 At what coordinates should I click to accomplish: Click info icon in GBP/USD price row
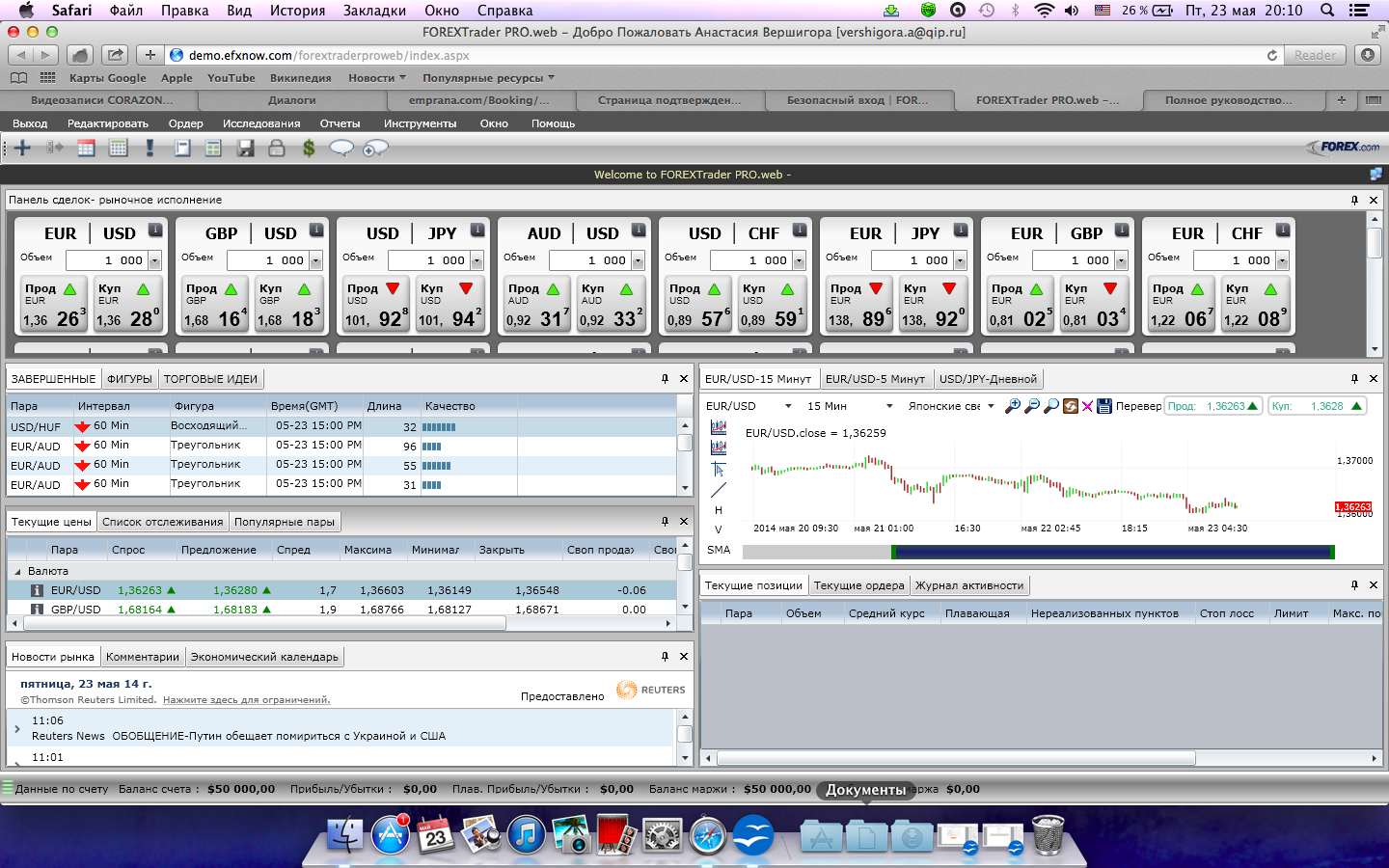pyautogui.click(x=37, y=610)
